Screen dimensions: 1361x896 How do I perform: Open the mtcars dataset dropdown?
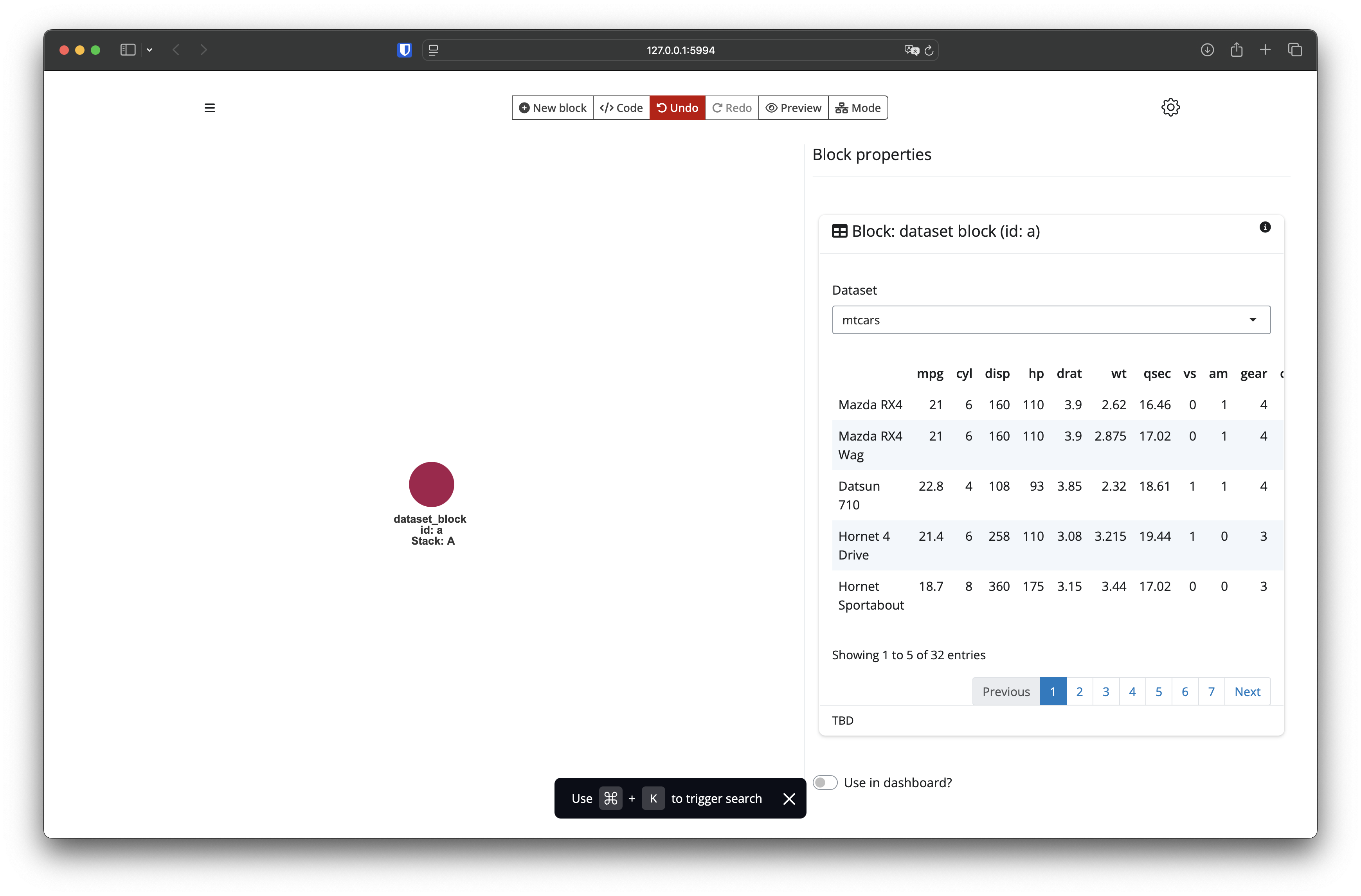coord(1050,320)
